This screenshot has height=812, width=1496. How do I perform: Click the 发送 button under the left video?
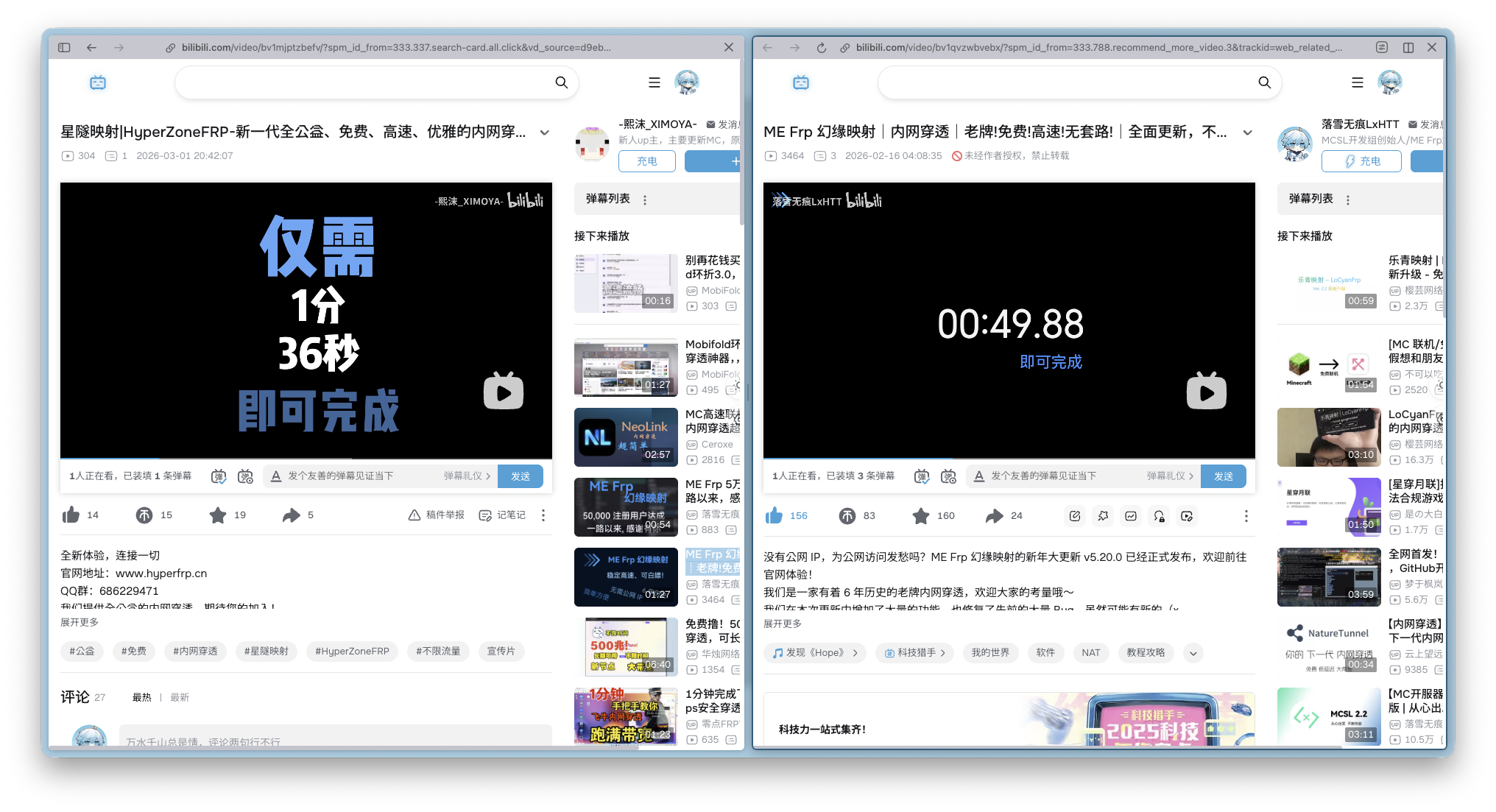(520, 476)
